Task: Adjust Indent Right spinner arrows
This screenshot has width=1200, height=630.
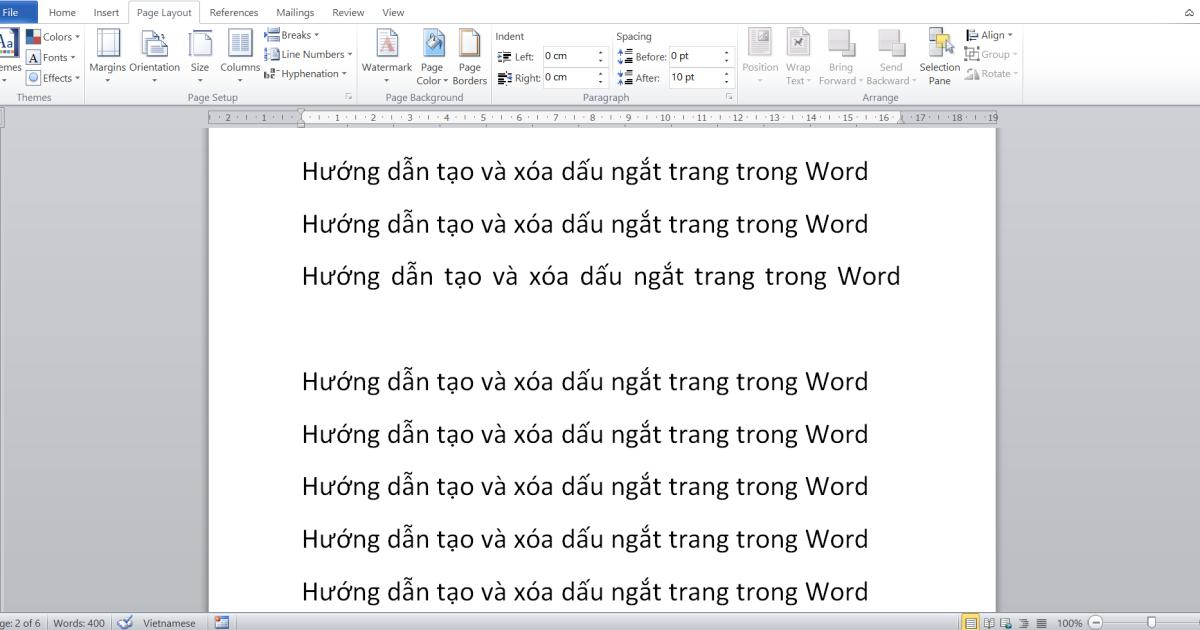Action: pos(601,77)
